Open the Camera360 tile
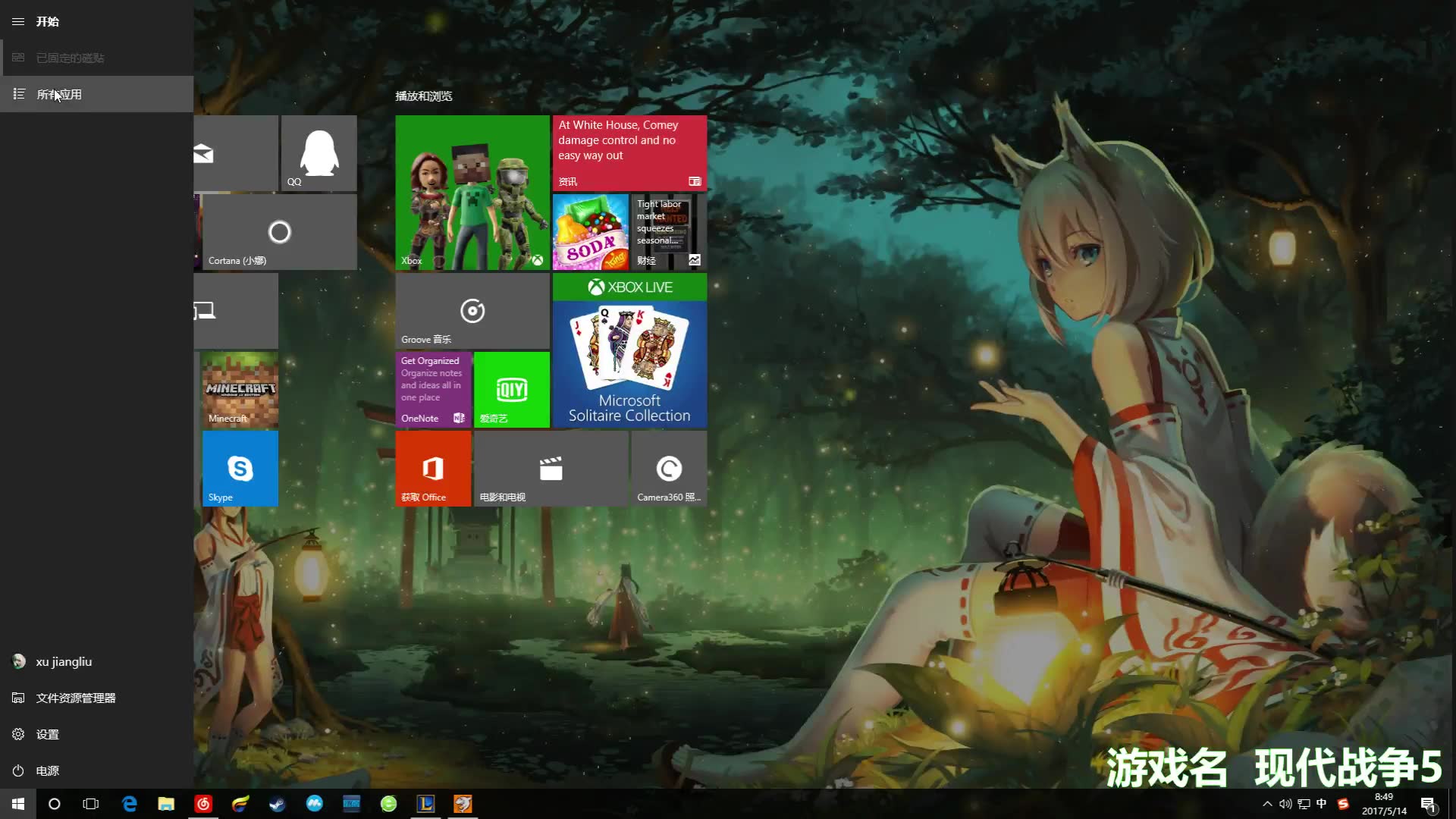Viewport: 1456px width, 819px height. click(669, 469)
